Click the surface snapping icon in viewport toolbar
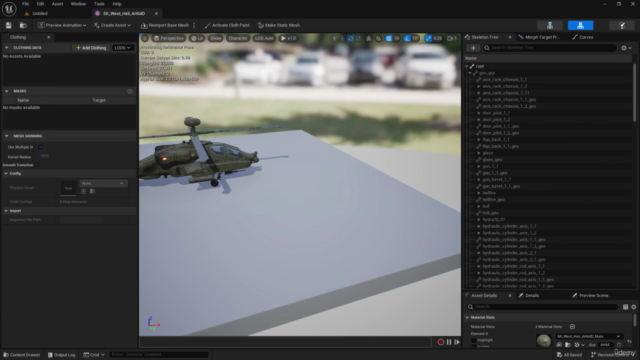 378,38
